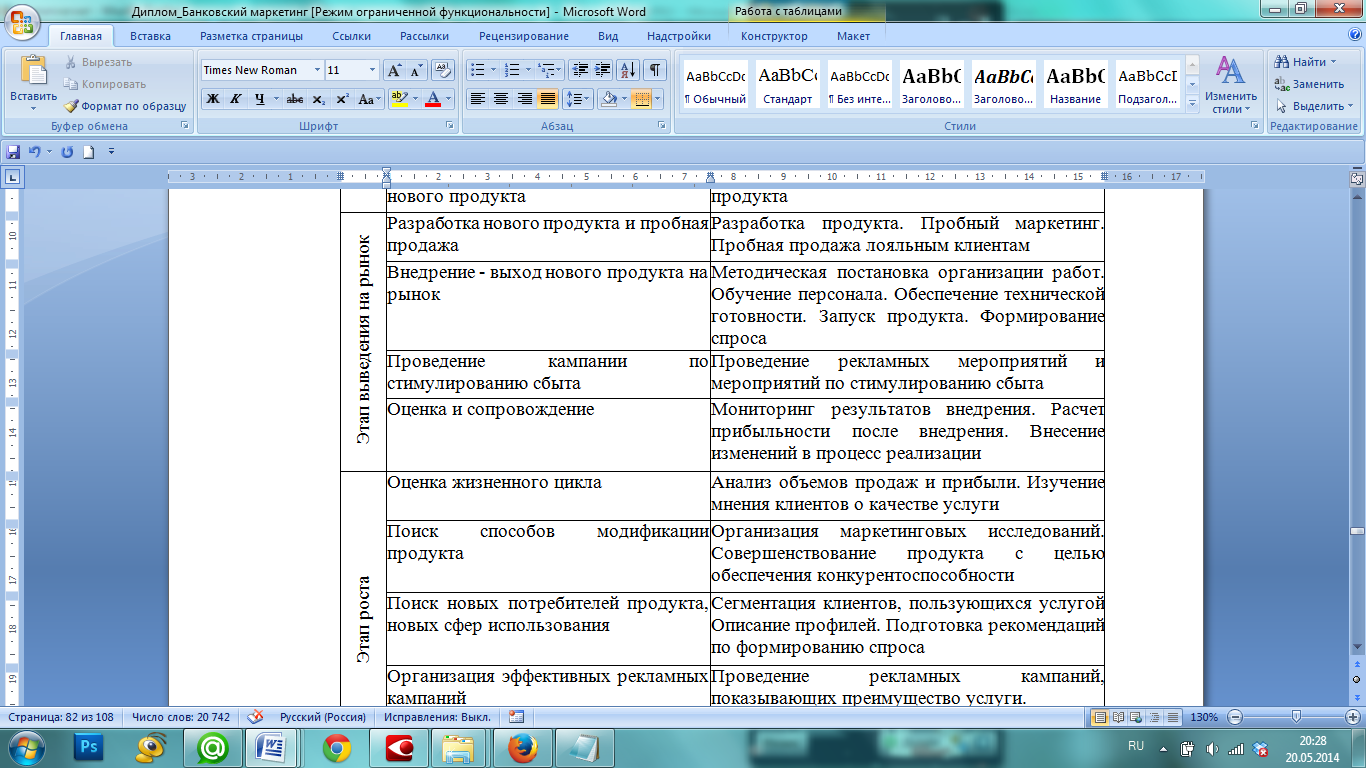Switch to Конструктор table tab
This screenshot has height=768, width=1366.
[x=774, y=36]
